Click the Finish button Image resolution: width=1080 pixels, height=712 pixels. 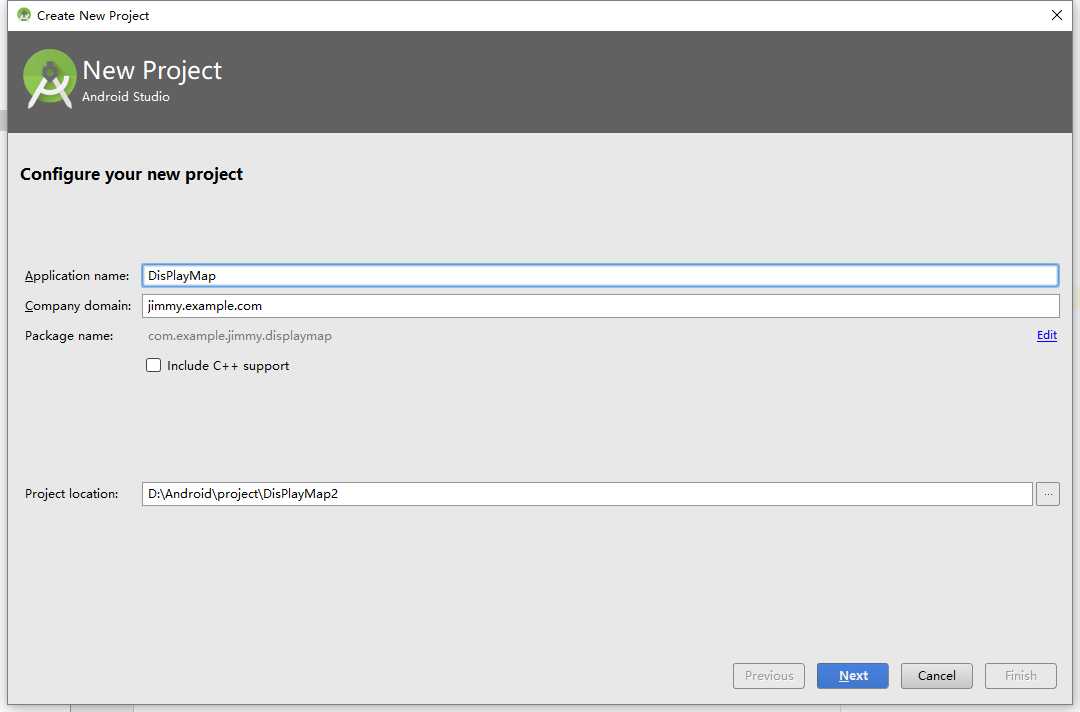point(1020,676)
